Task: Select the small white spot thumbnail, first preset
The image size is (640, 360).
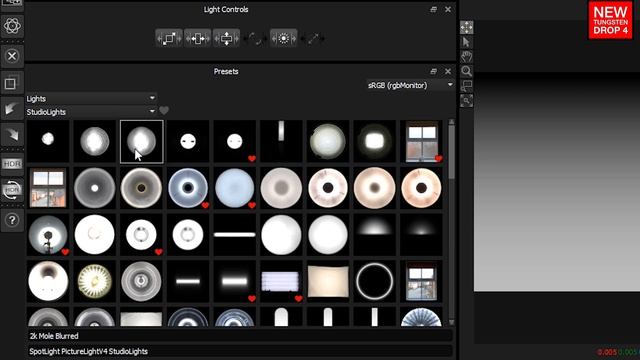Action: (48, 141)
